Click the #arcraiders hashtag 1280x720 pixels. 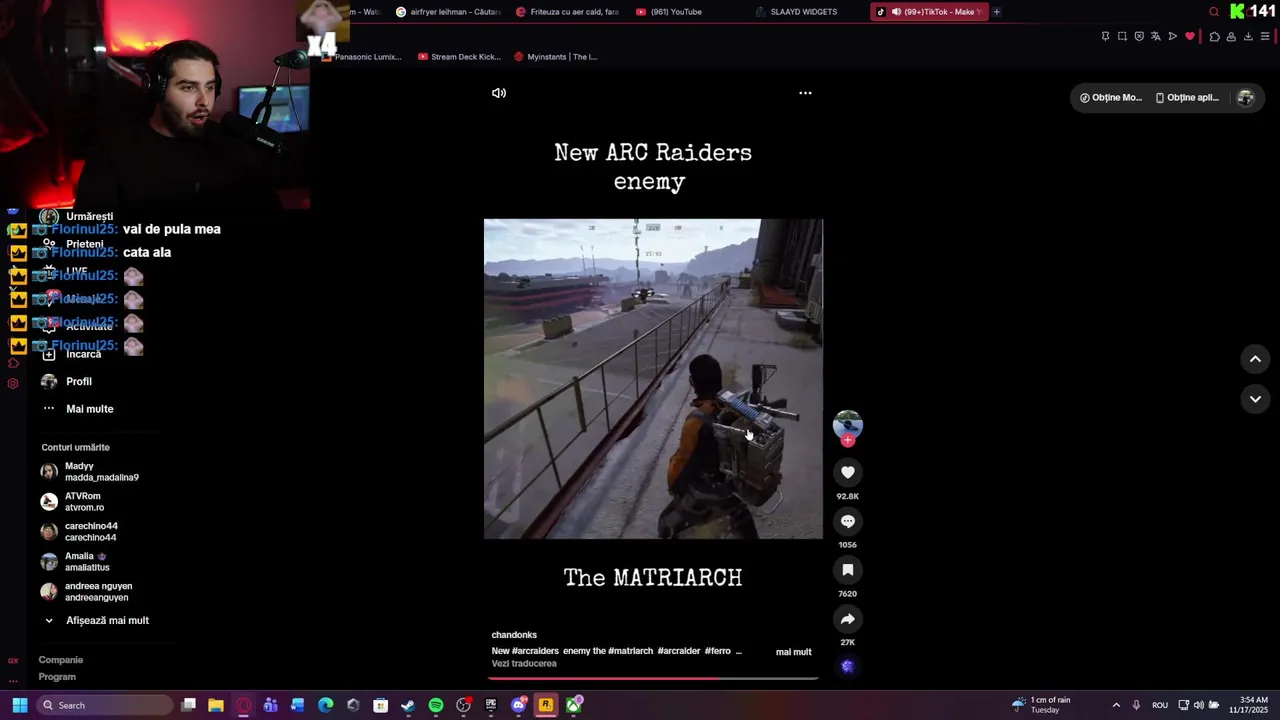(535, 651)
